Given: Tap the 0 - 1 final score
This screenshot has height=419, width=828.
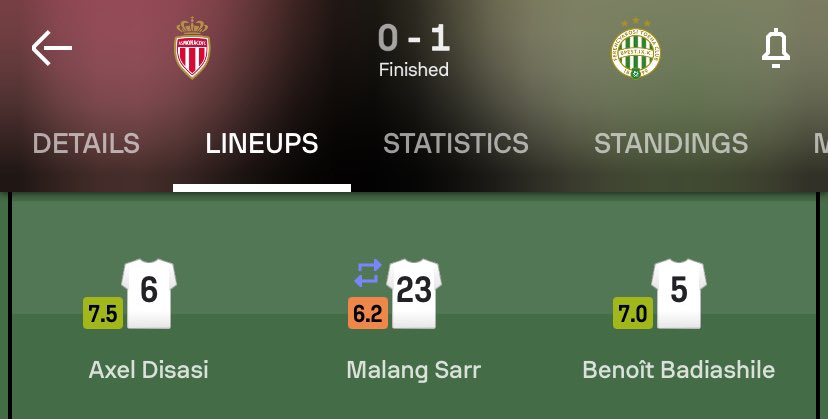Looking at the screenshot, I should (414, 39).
